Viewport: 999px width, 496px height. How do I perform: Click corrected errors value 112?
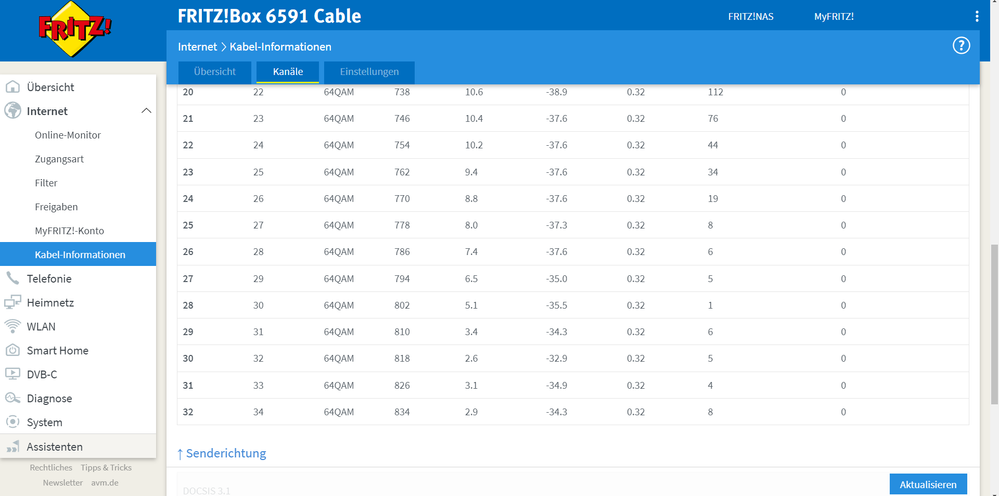coord(715,92)
